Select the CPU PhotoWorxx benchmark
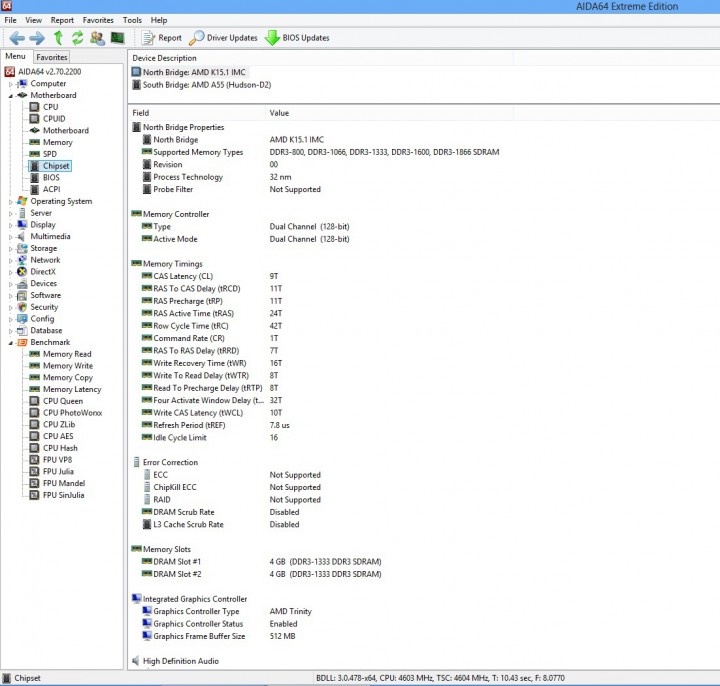Screen dimensions: 720x686 [66, 413]
